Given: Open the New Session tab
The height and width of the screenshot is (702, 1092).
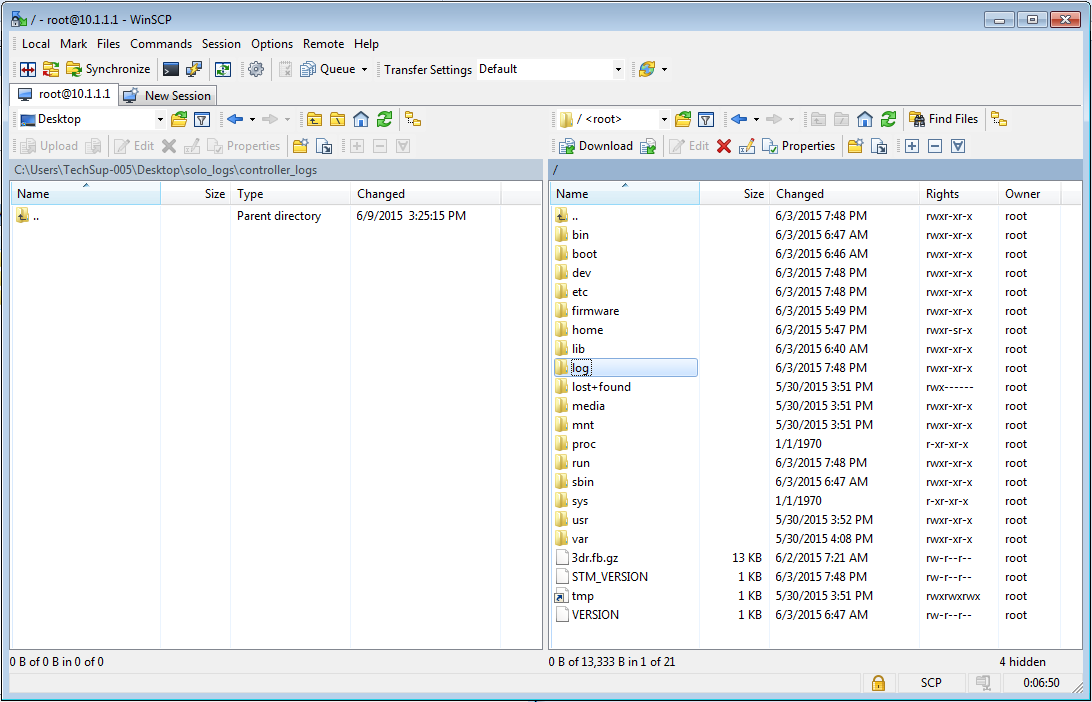Looking at the screenshot, I should click(168, 96).
